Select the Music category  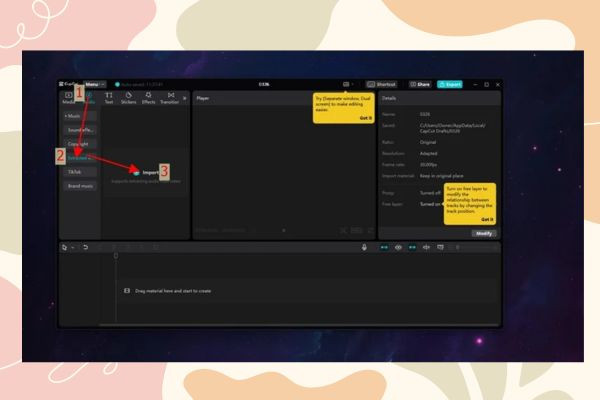[x=80, y=116]
